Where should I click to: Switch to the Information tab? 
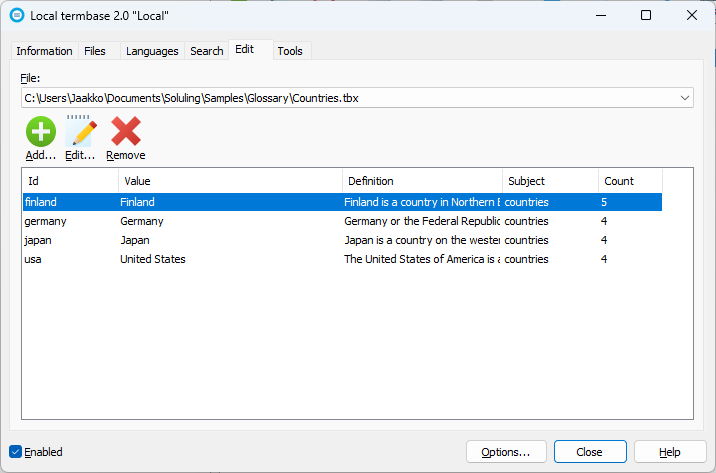pos(44,51)
